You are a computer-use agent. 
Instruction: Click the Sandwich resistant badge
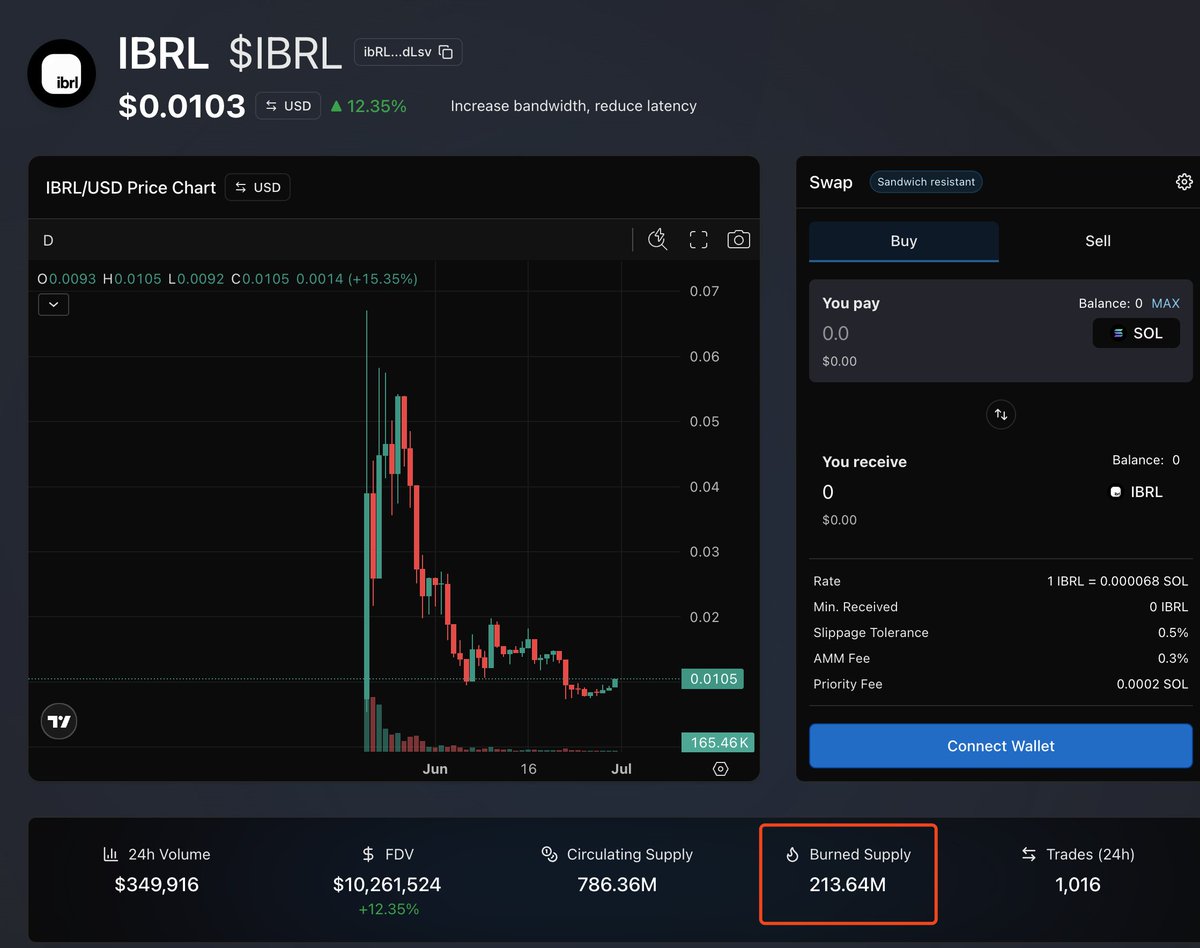[x=926, y=182]
